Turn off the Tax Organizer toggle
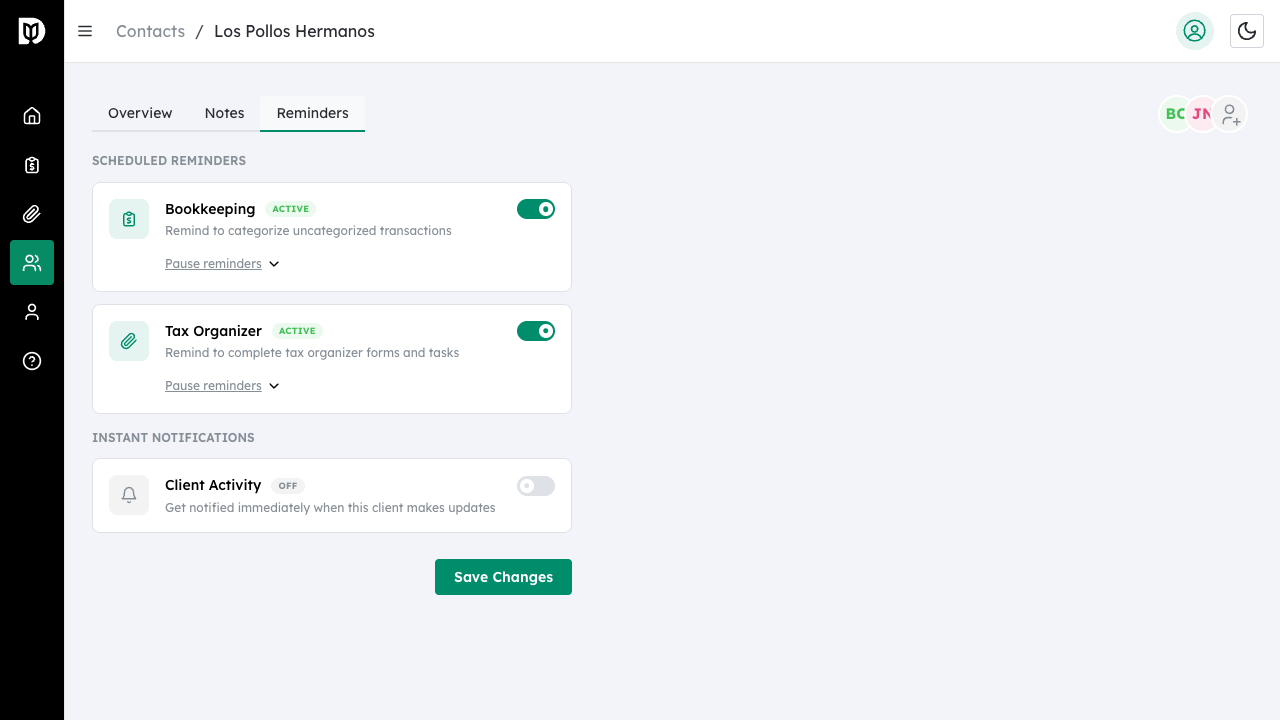This screenshot has width=1280, height=720. (x=536, y=331)
